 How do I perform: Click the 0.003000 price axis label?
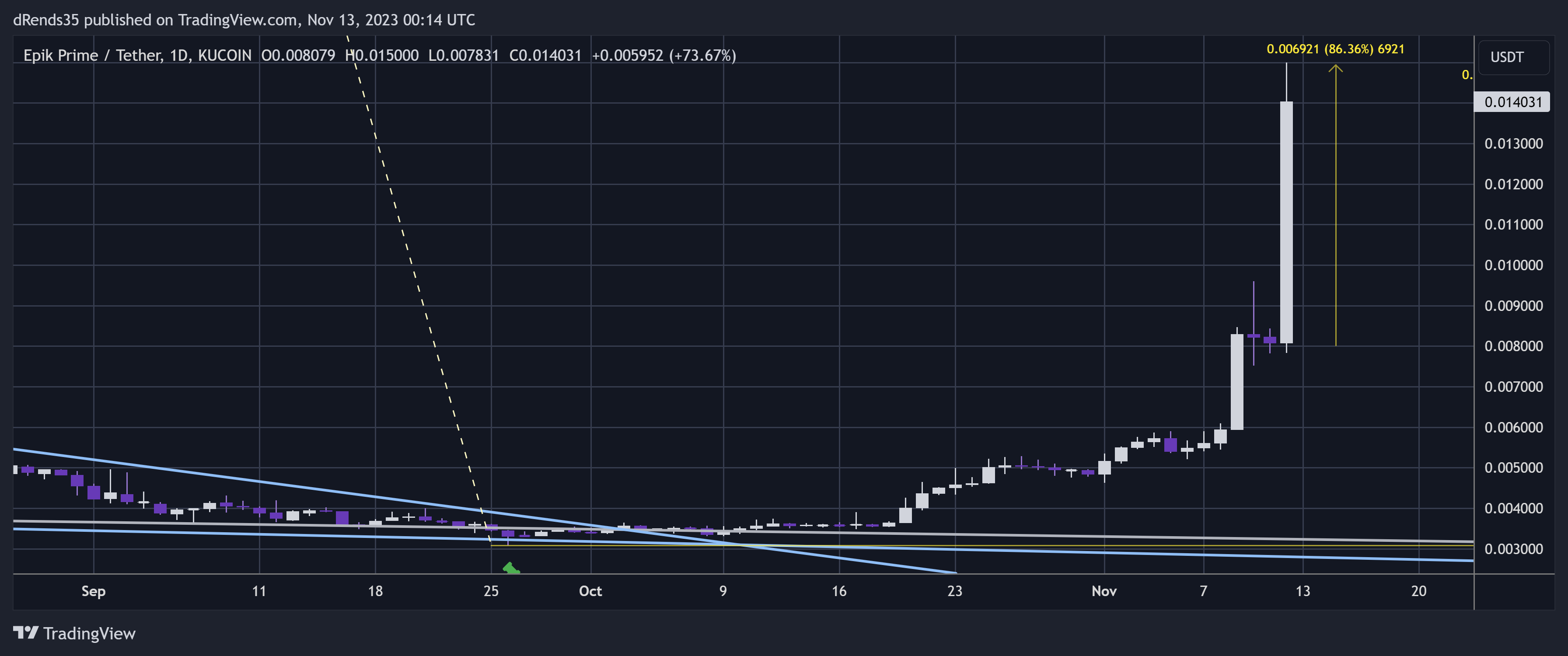click(x=1513, y=549)
